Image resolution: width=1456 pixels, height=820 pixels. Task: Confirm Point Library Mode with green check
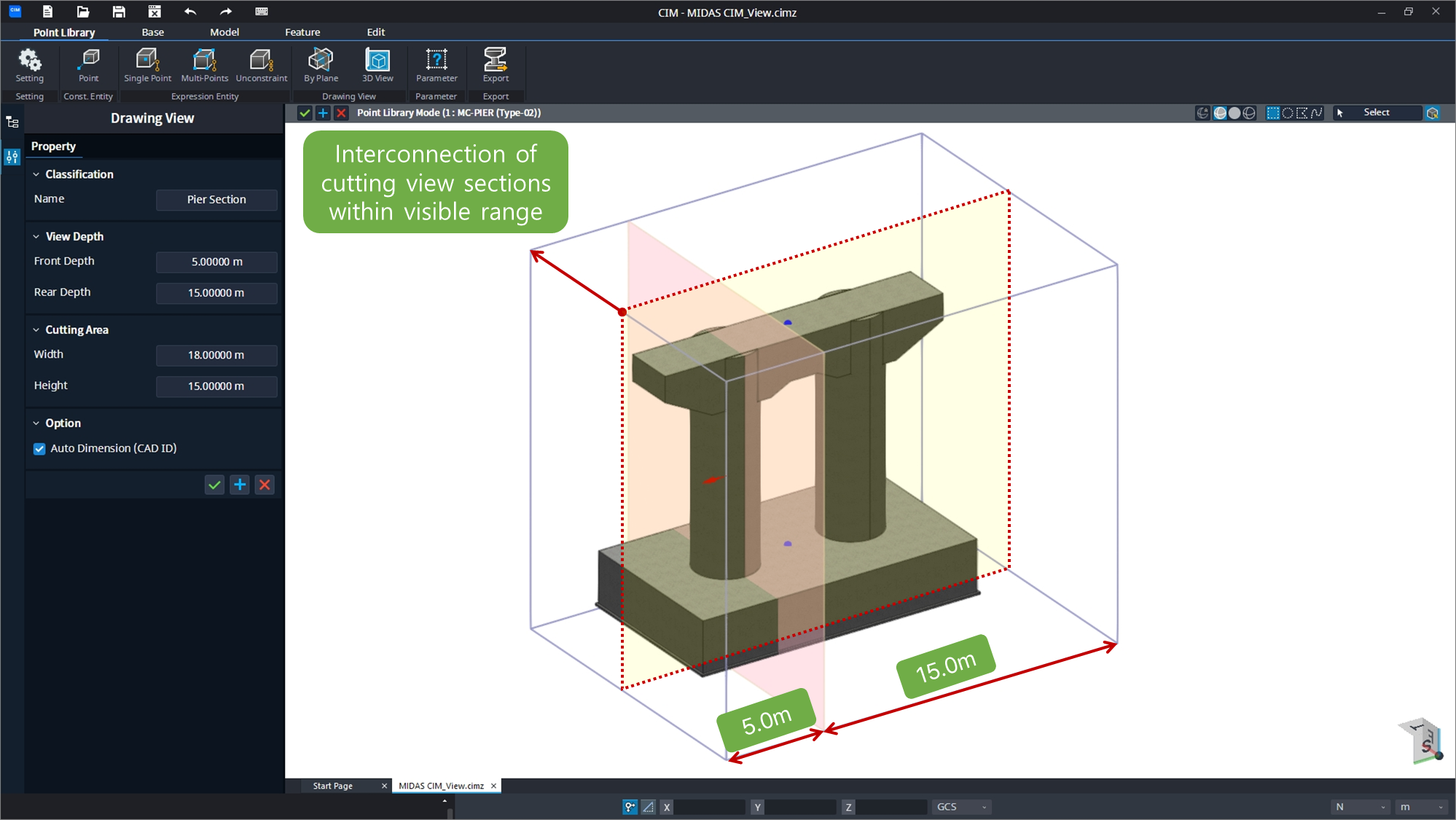pyautogui.click(x=305, y=113)
